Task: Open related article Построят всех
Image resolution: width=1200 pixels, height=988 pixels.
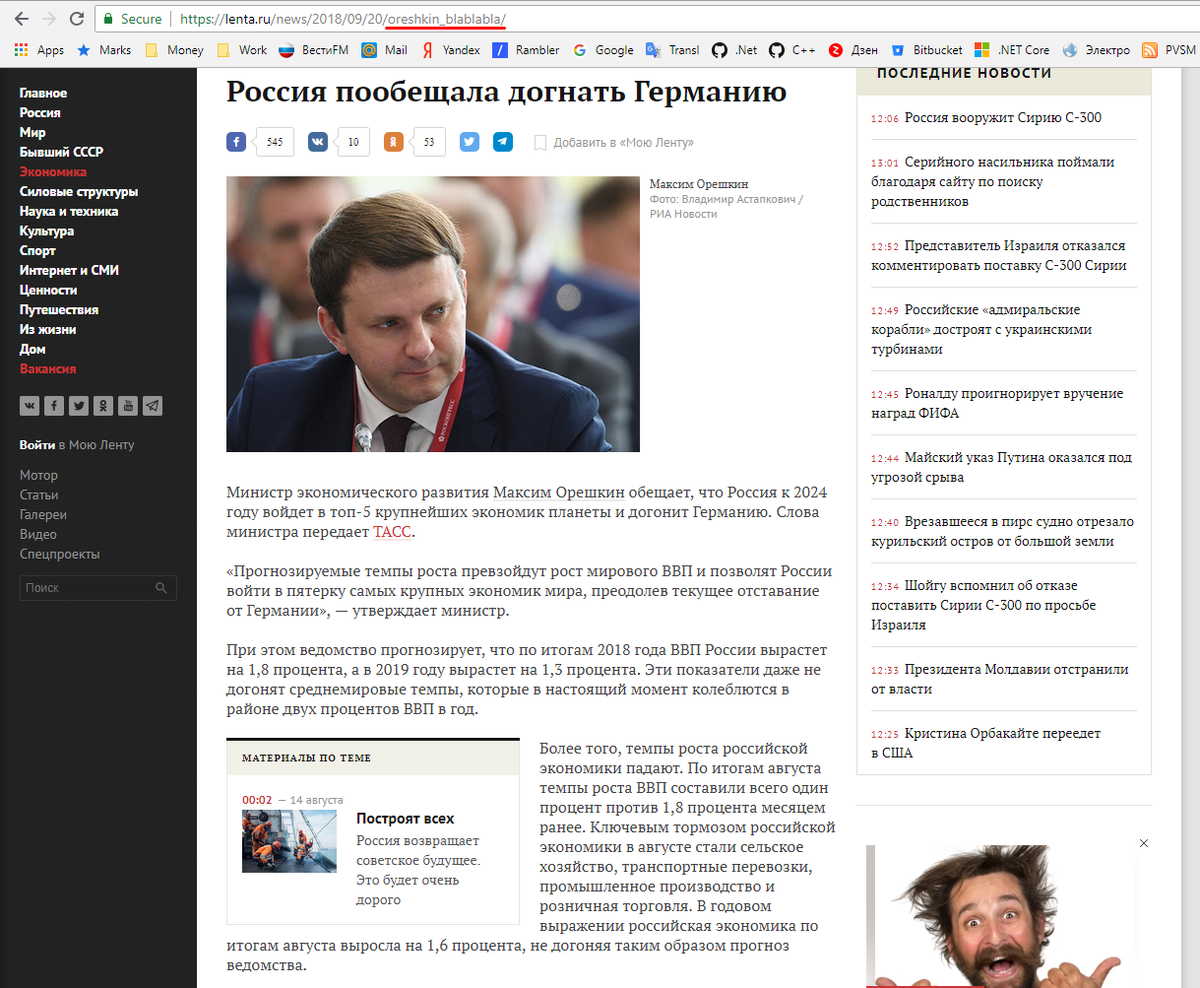Action: click(x=405, y=819)
